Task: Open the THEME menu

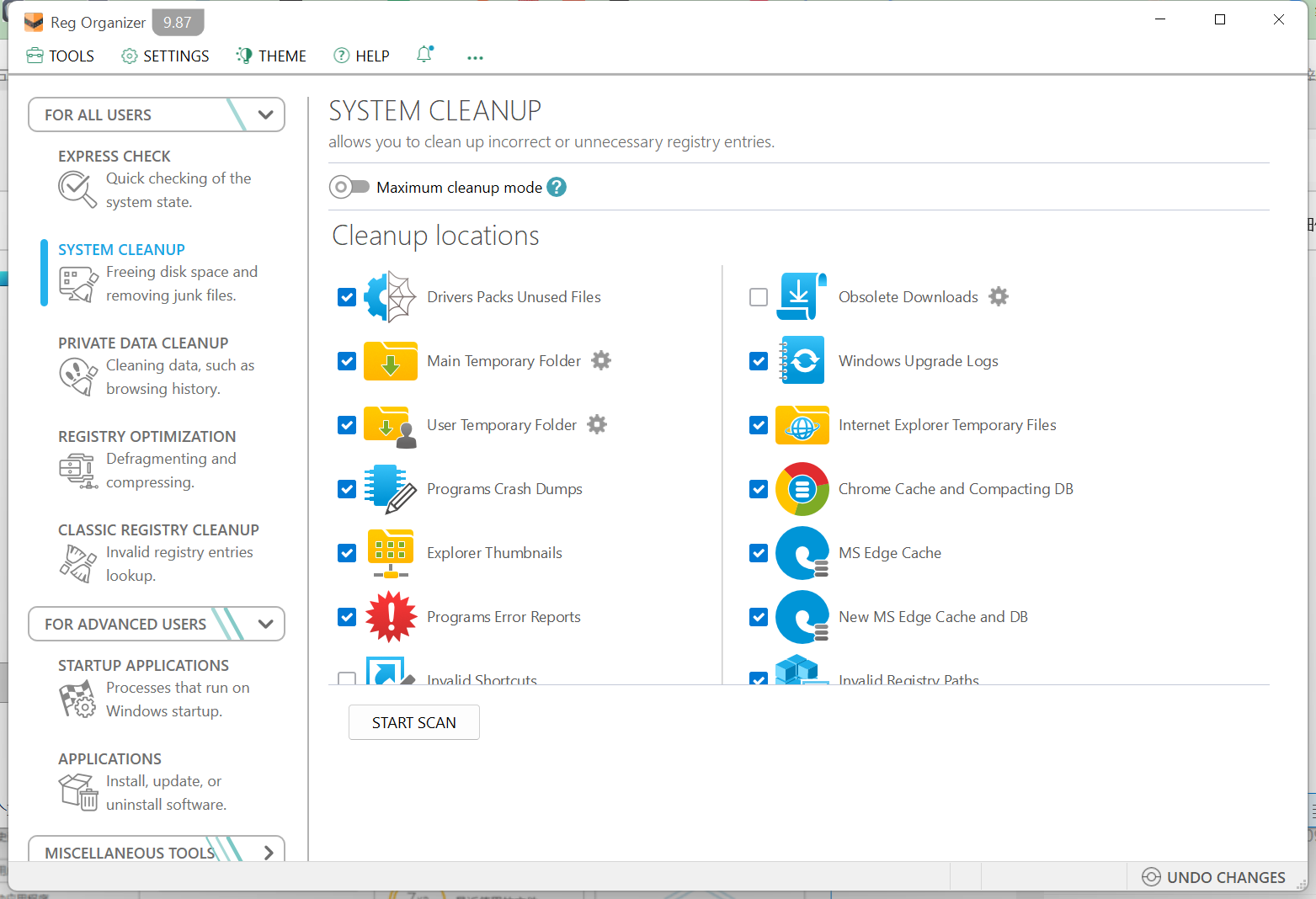Action: coord(270,56)
